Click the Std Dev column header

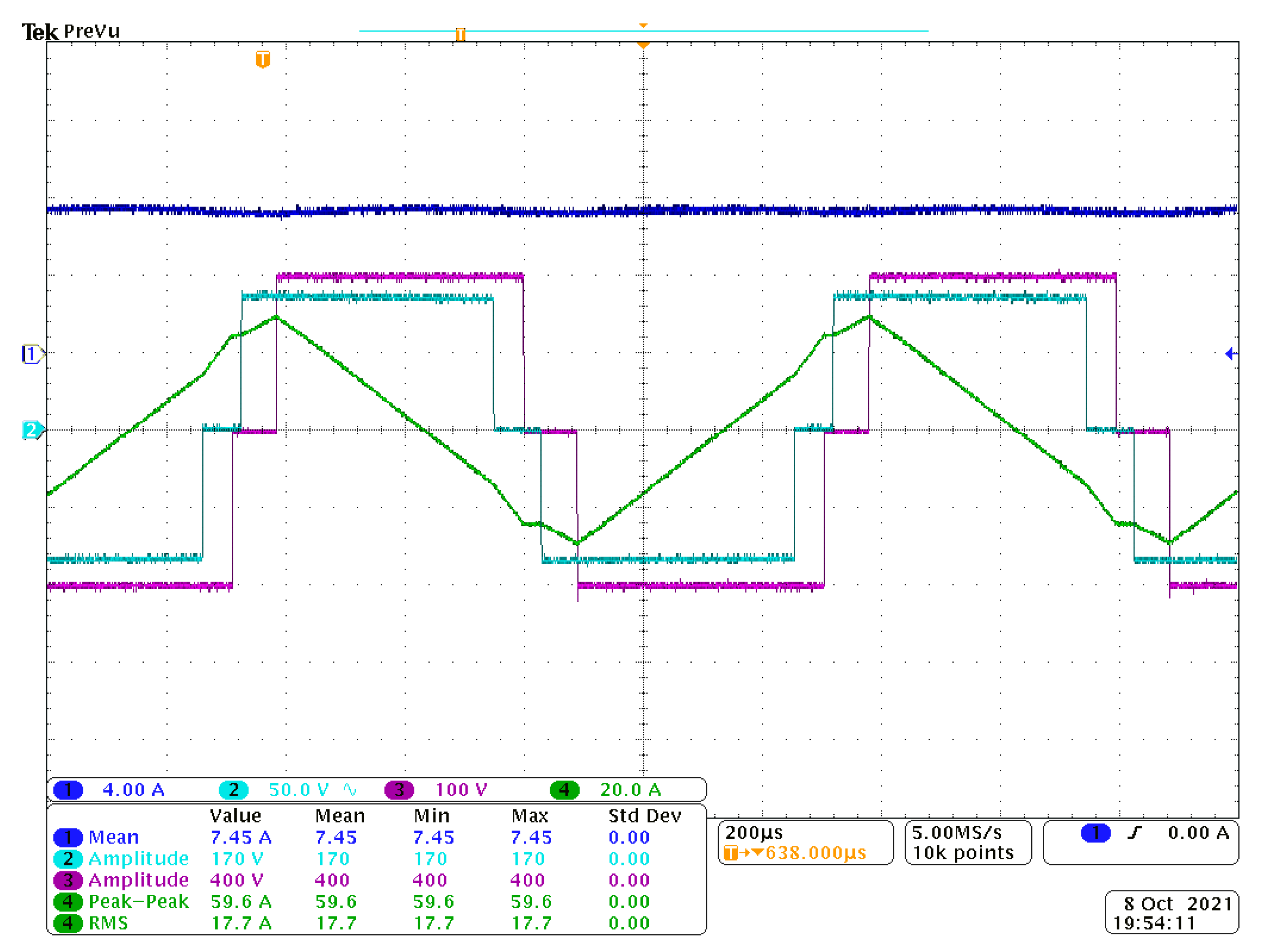[644, 816]
